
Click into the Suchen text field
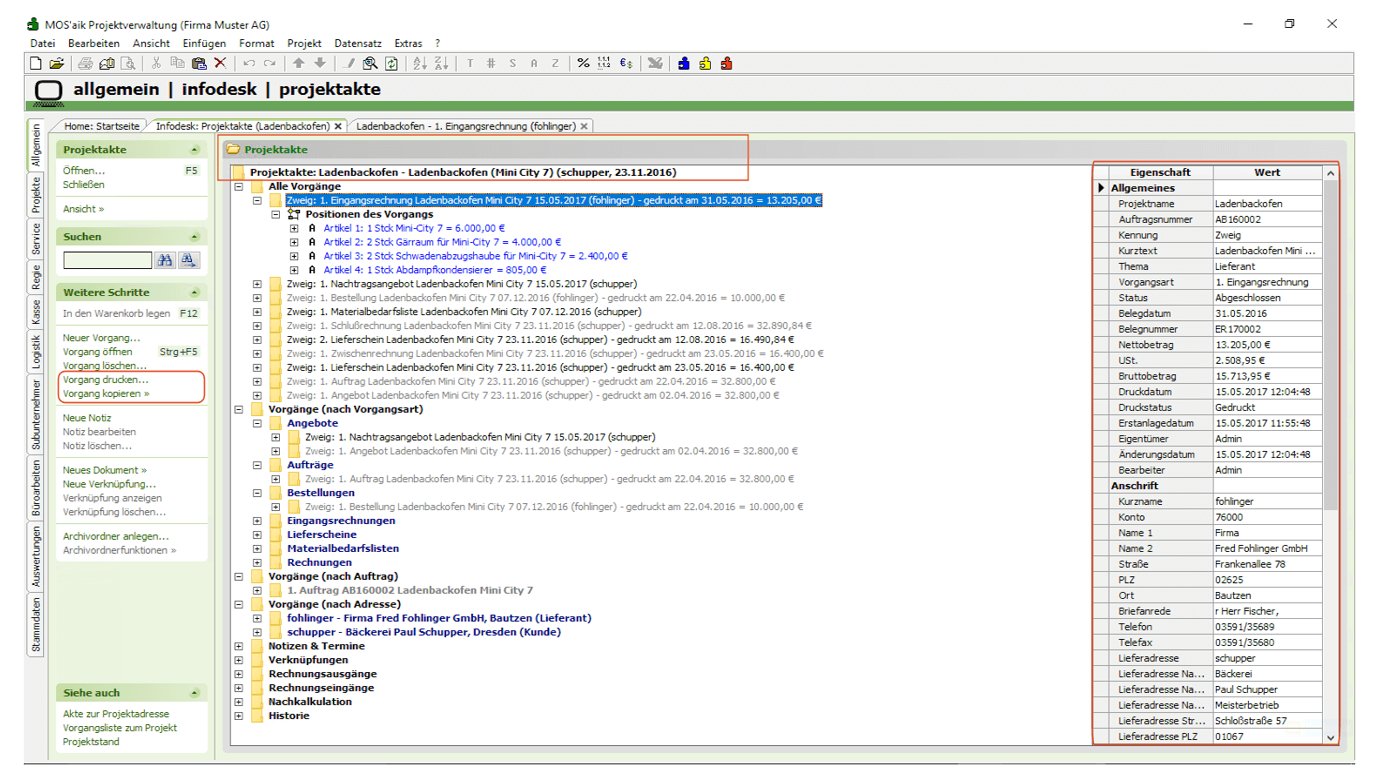[107, 260]
